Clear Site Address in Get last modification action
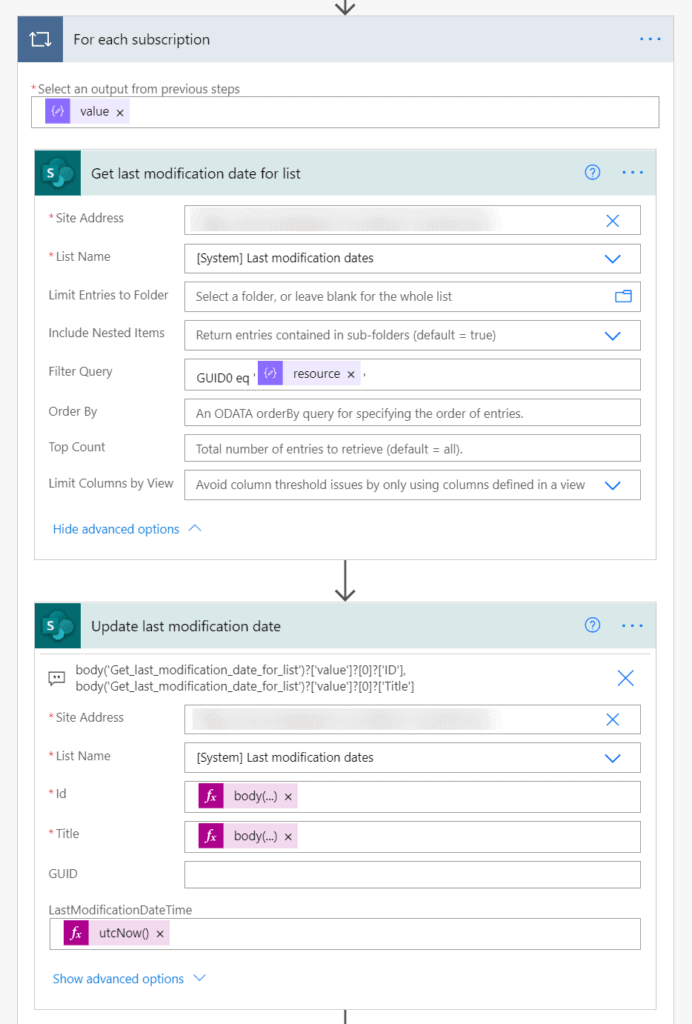This screenshot has height=1024, width=692. [x=613, y=220]
